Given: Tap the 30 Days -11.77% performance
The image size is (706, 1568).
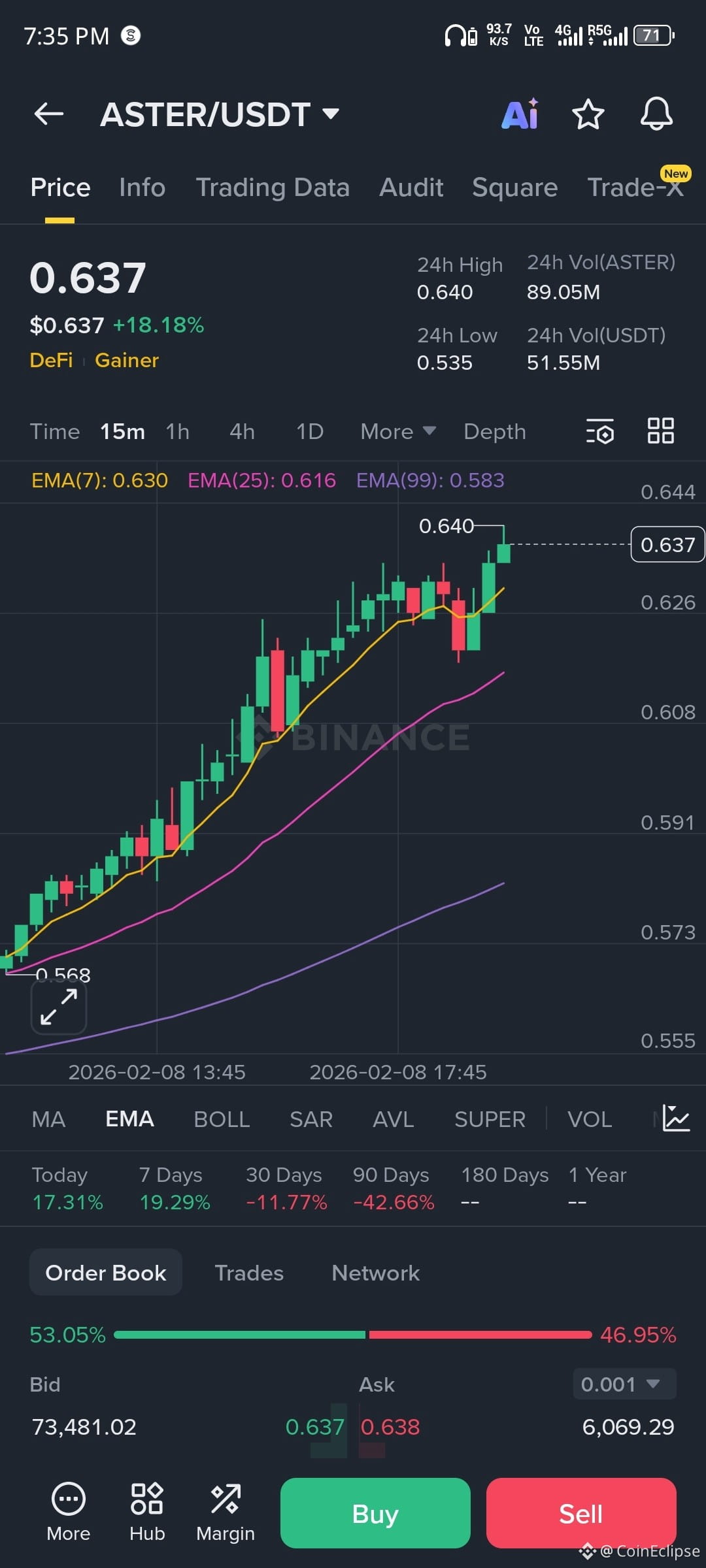Looking at the screenshot, I should coord(286,1188).
